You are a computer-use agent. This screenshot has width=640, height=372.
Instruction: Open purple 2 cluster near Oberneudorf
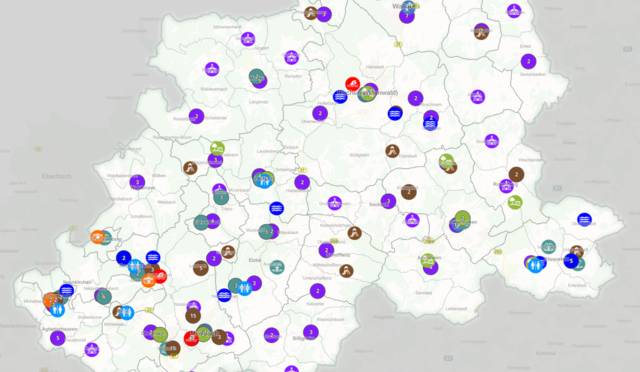(x=320, y=113)
